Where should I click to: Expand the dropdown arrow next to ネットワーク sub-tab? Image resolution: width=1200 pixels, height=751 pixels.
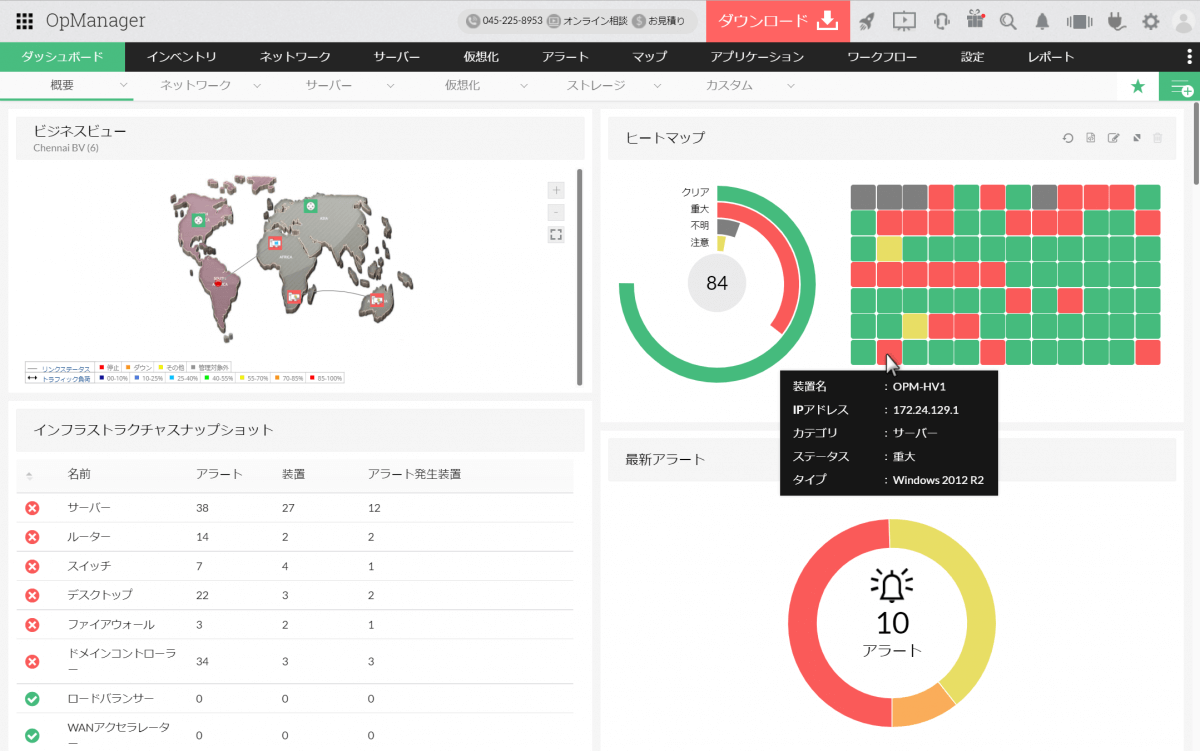click(257, 86)
